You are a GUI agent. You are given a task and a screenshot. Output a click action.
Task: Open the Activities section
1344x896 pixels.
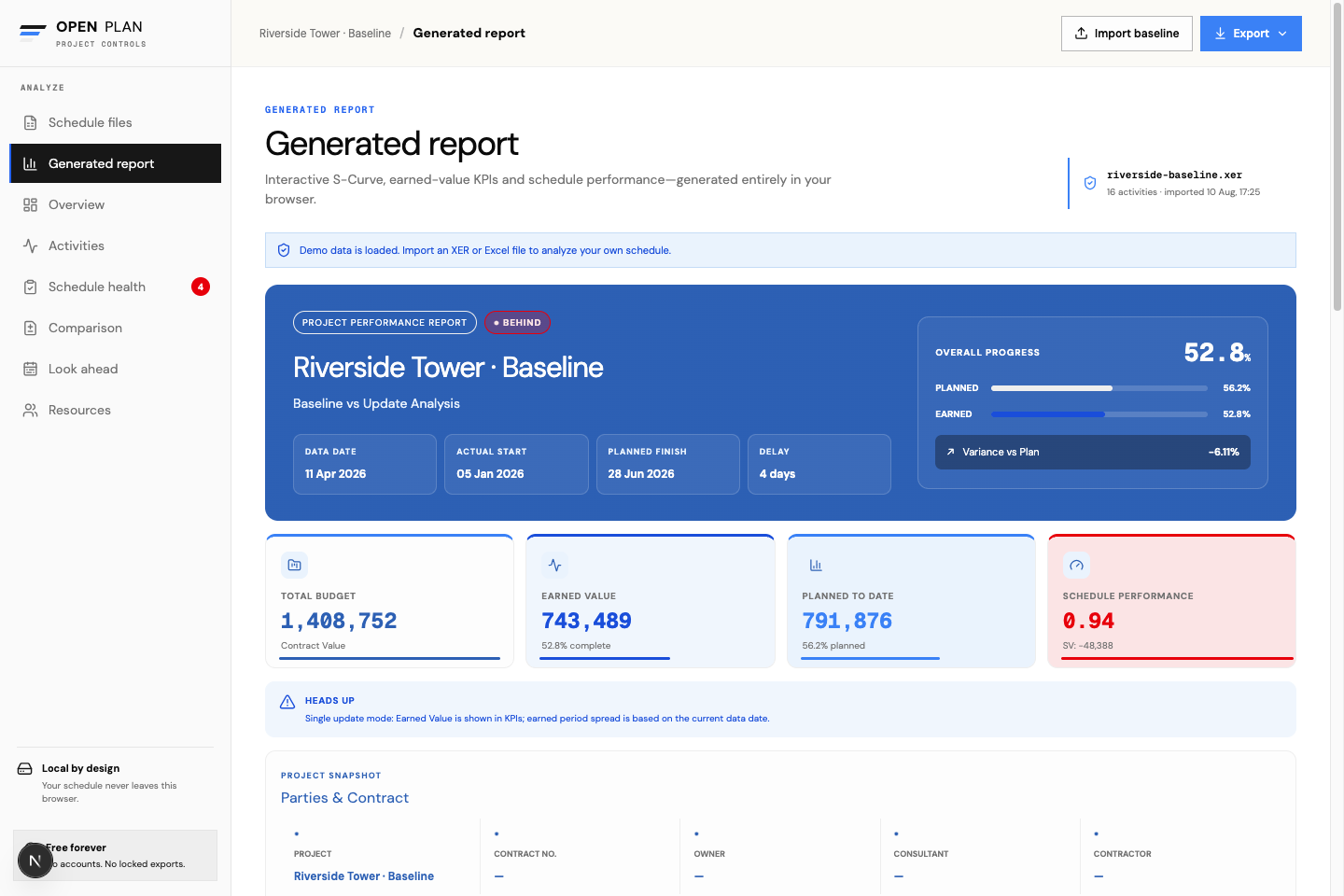coord(116,245)
